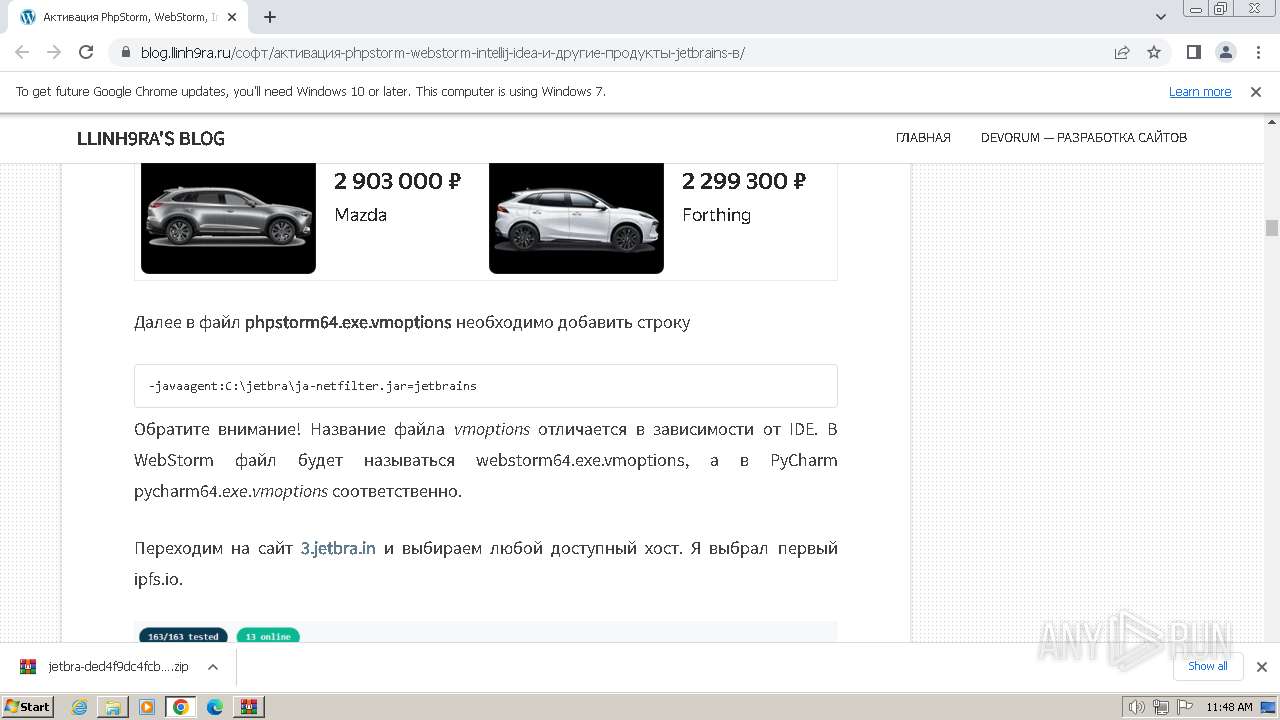Viewport: 1280px width, 720px height.
Task: Click the 13 online badge
Action: (x=268, y=636)
